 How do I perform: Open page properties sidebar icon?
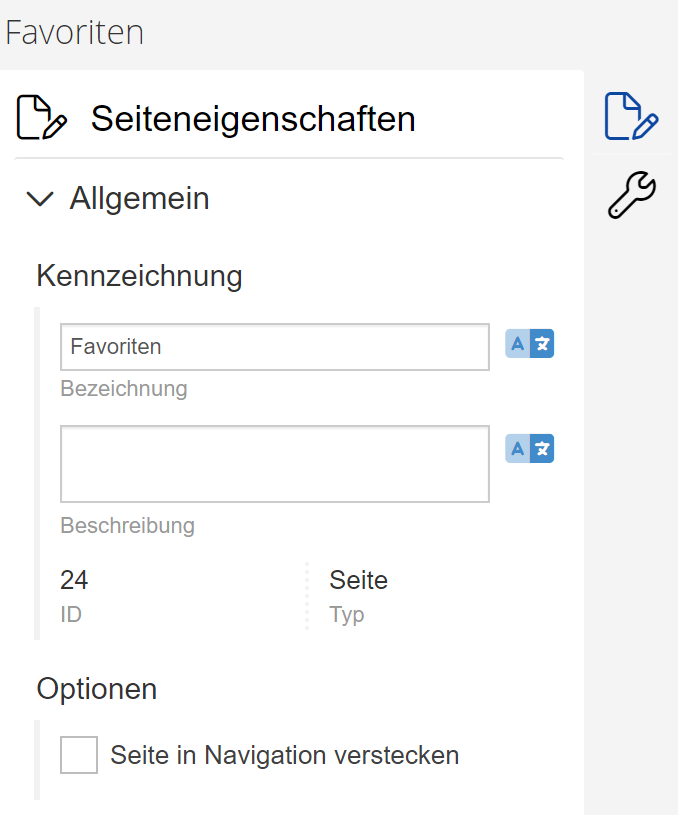click(631, 116)
